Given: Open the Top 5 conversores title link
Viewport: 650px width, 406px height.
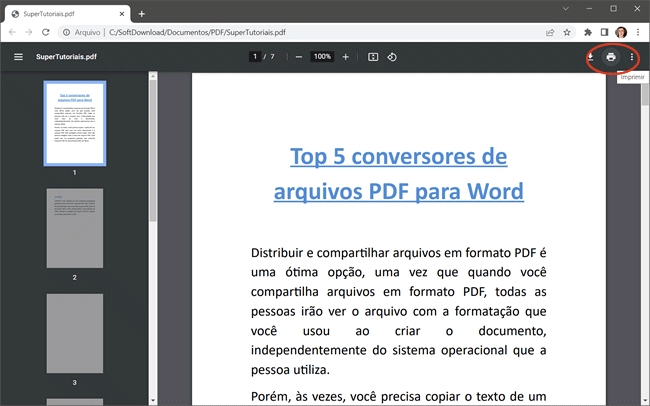Looking at the screenshot, I should click(x=398, y=173).
